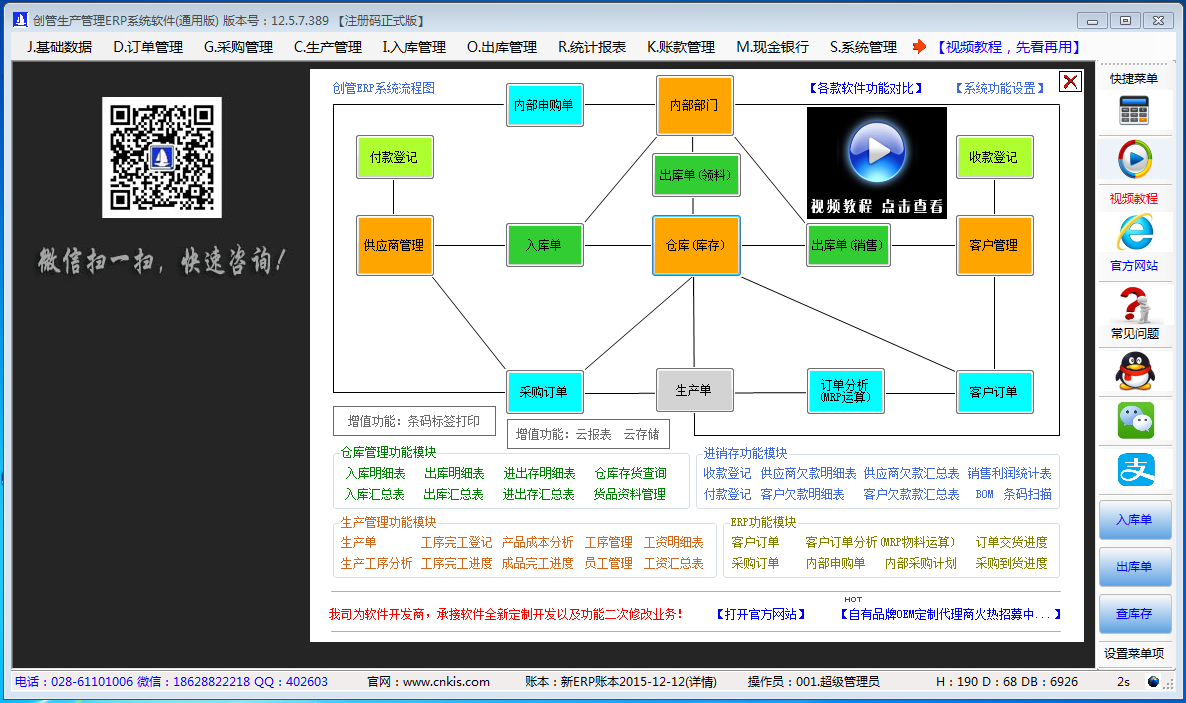Open video tutorials via the sidebar play icon
This screenshot has width=1186, height=703.
(x=1135, y=157)
